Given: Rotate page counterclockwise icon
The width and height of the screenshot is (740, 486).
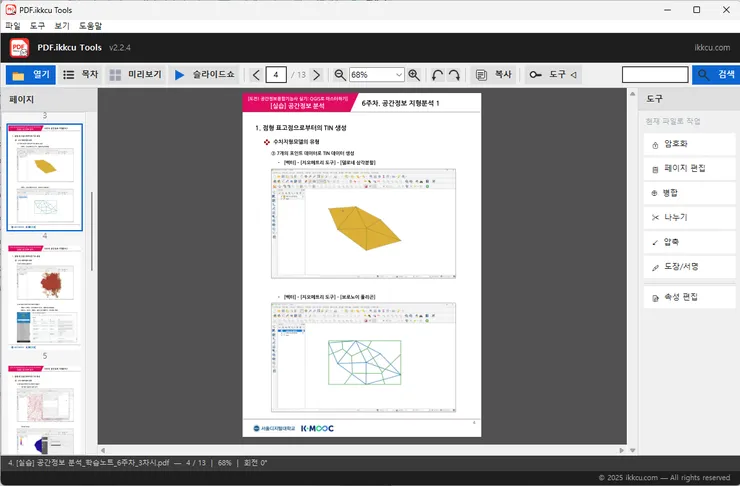Looking at the screenshot, I should tap(437, 75).
